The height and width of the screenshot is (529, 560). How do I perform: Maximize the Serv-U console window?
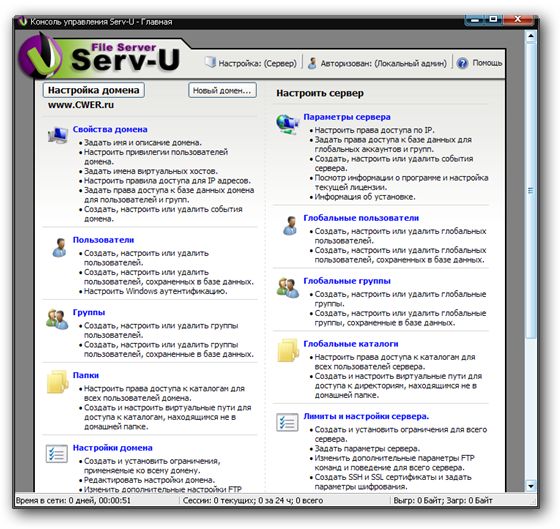coord(493,19)
